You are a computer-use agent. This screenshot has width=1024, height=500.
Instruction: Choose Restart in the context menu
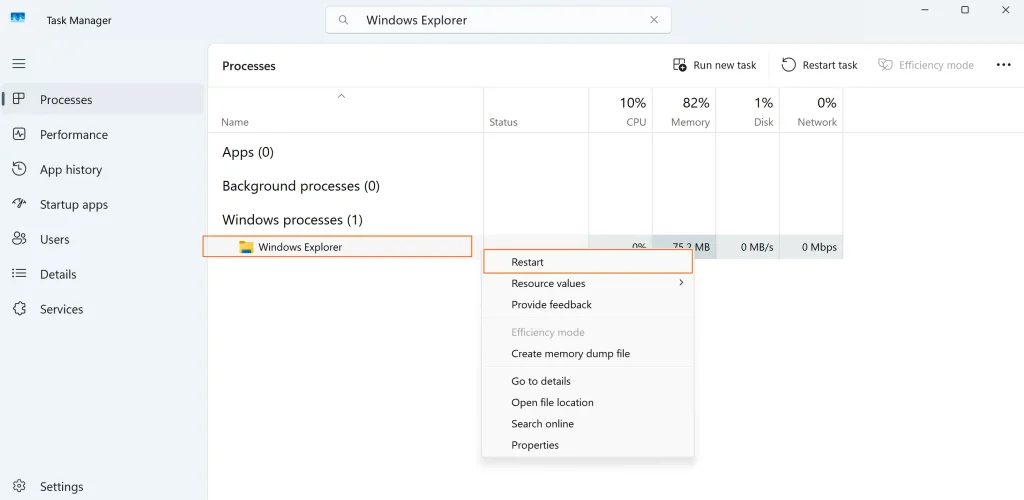click(587, 262)
